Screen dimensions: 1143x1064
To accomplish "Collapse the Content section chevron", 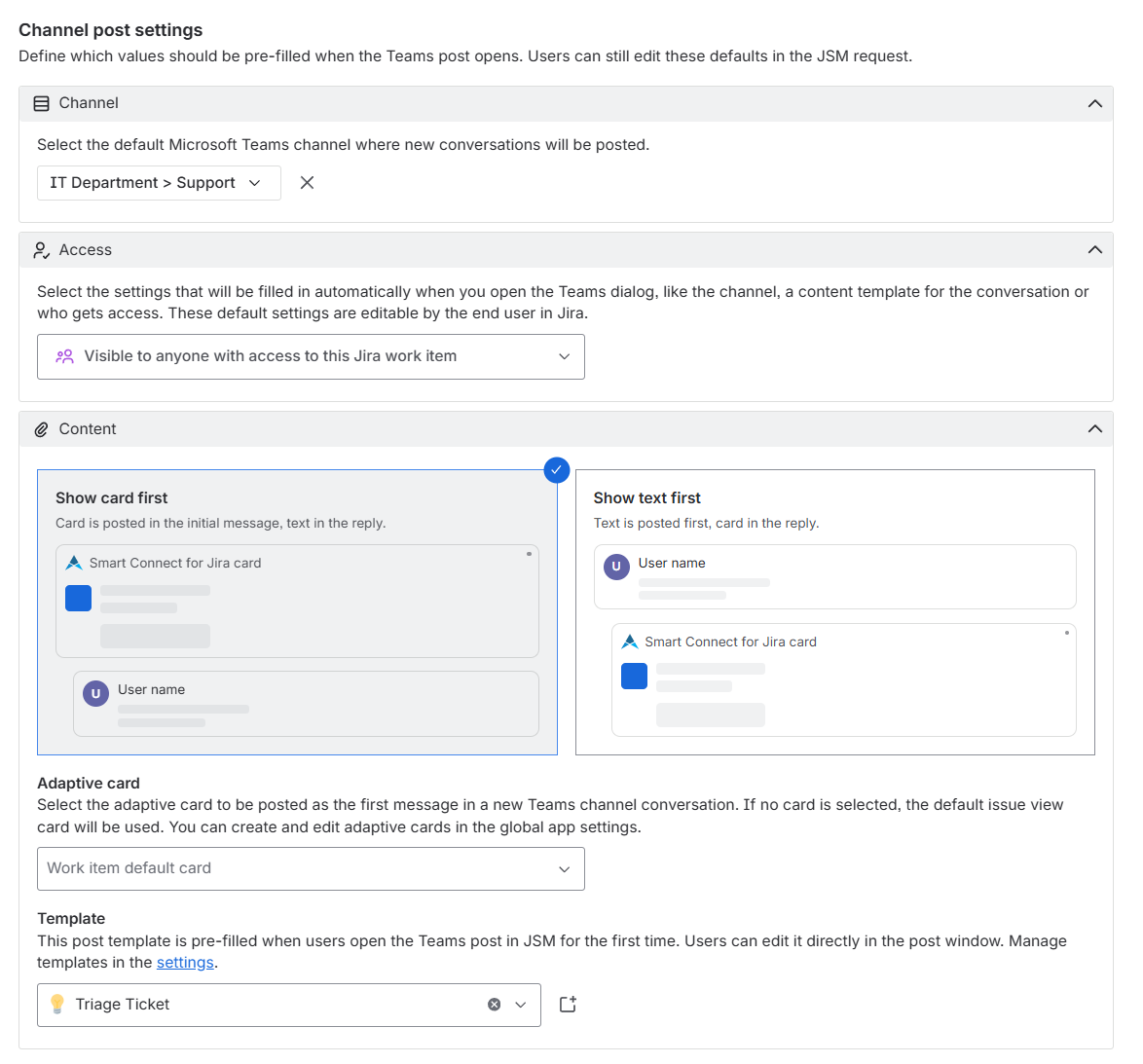I will [x=1095, y=429].
